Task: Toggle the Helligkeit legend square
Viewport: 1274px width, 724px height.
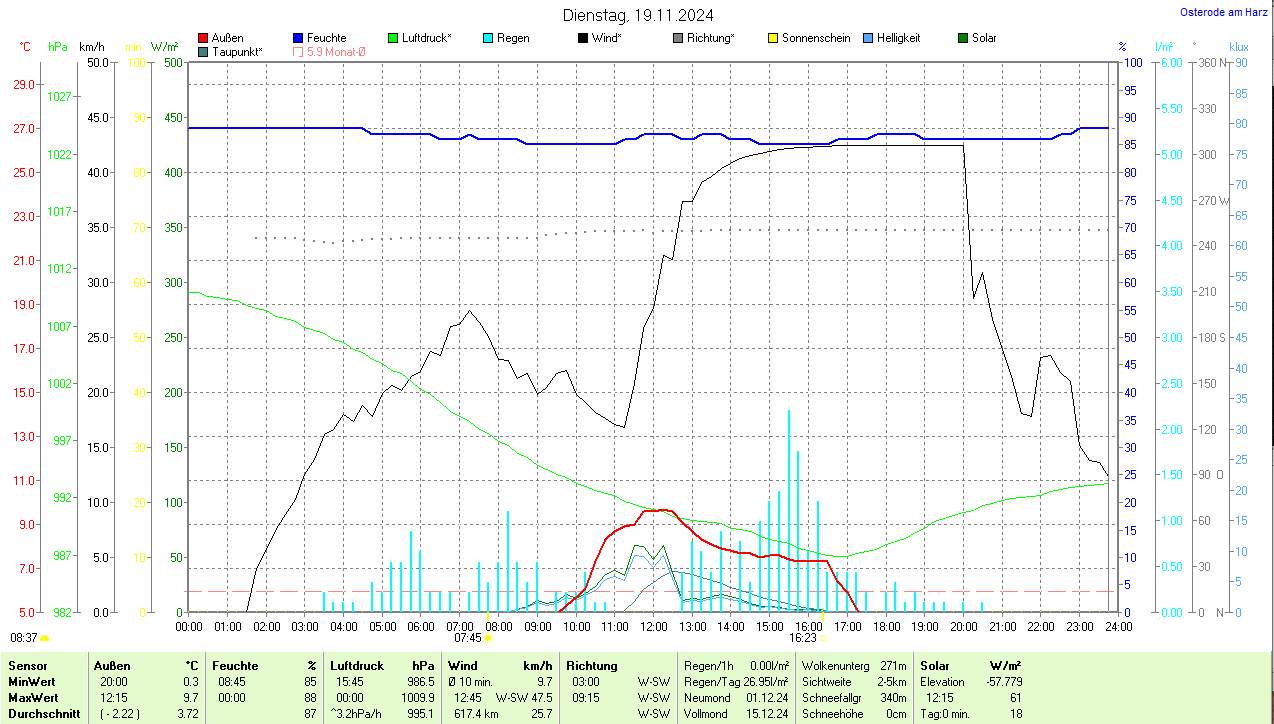Action: (x=868, y=38)
